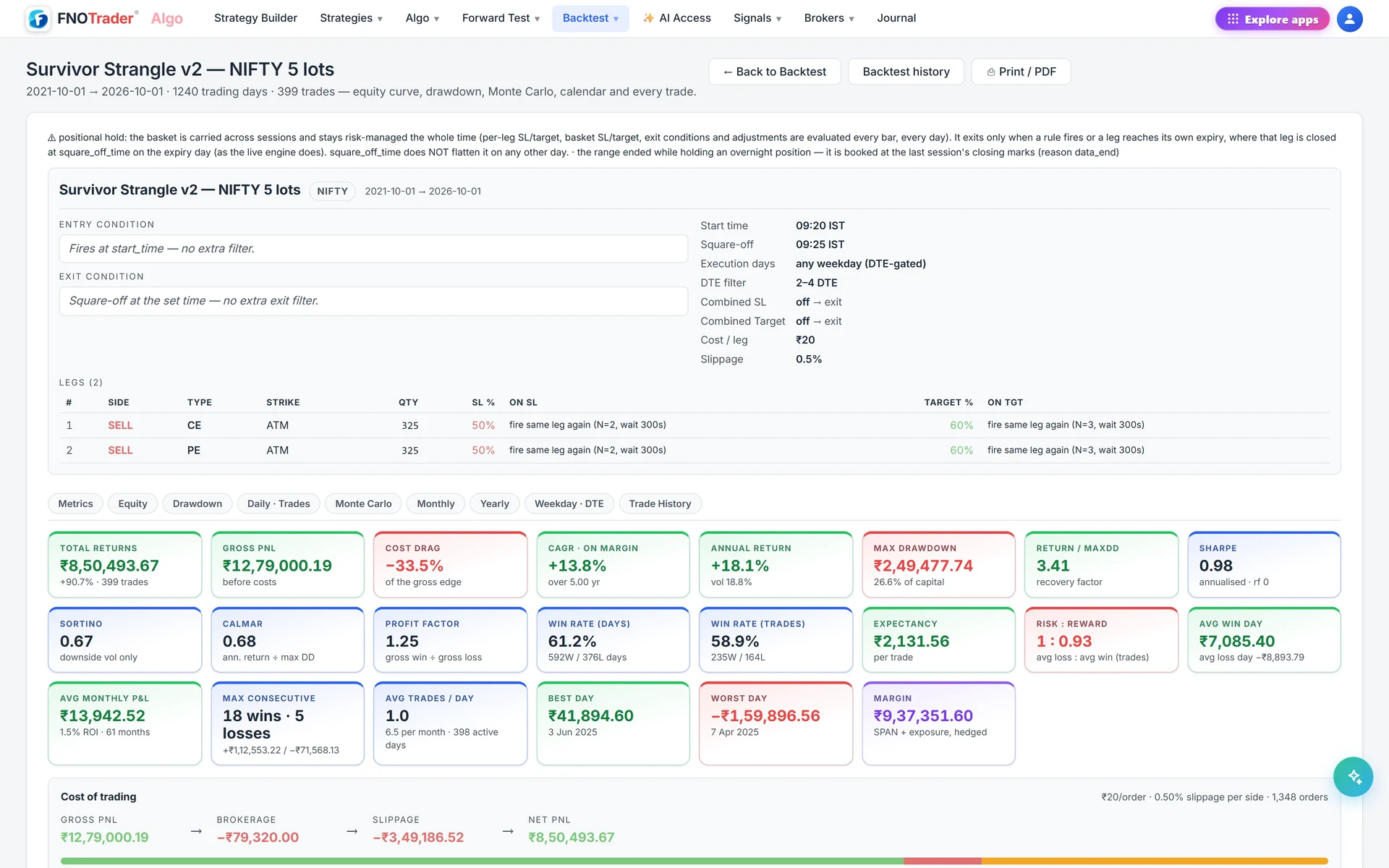Expand the Forward Test dropdown
Screen dimensions: 1389x868
pos(501,18)
